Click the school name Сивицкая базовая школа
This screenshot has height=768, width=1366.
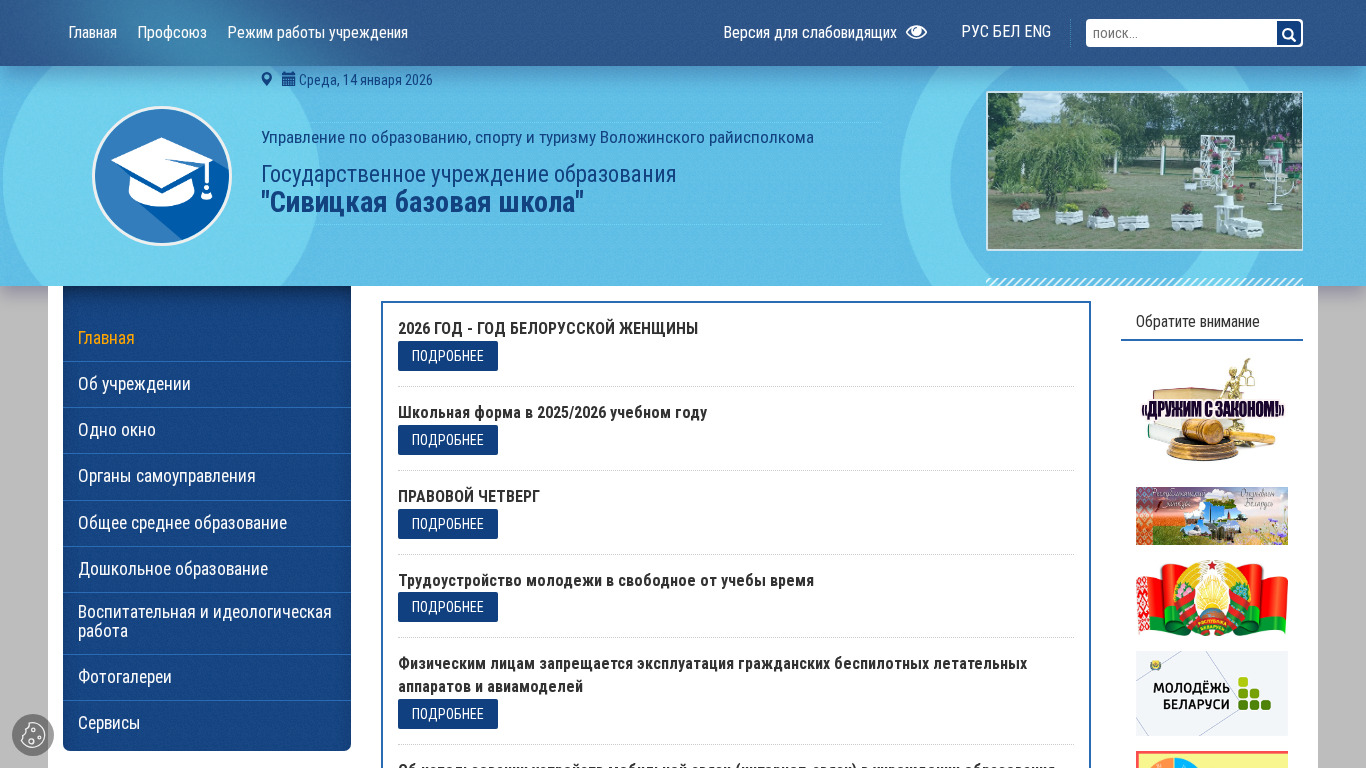tap(422, 202)
